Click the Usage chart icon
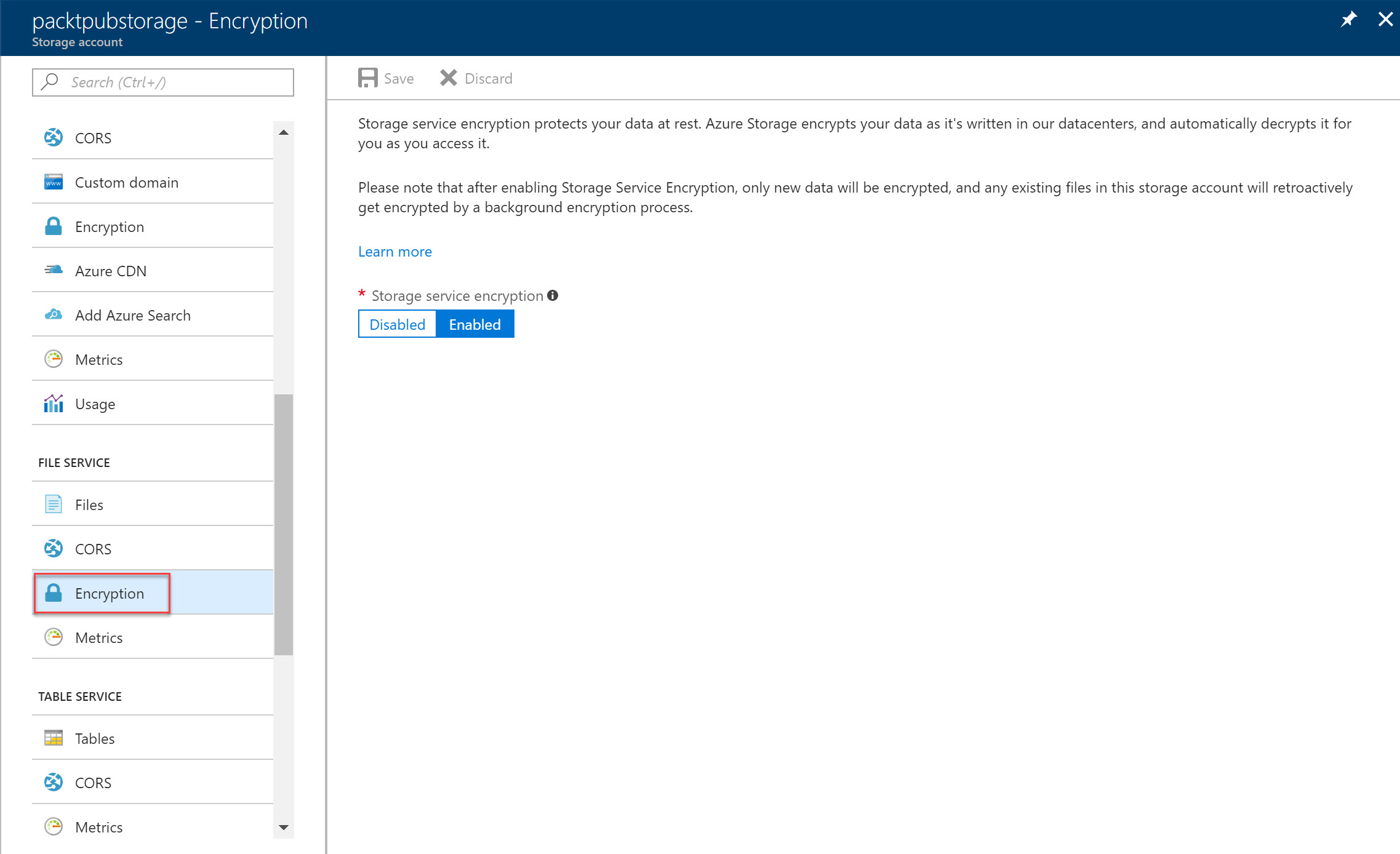The width and height of the screenshot is (1400, 854). coord(54,403)
